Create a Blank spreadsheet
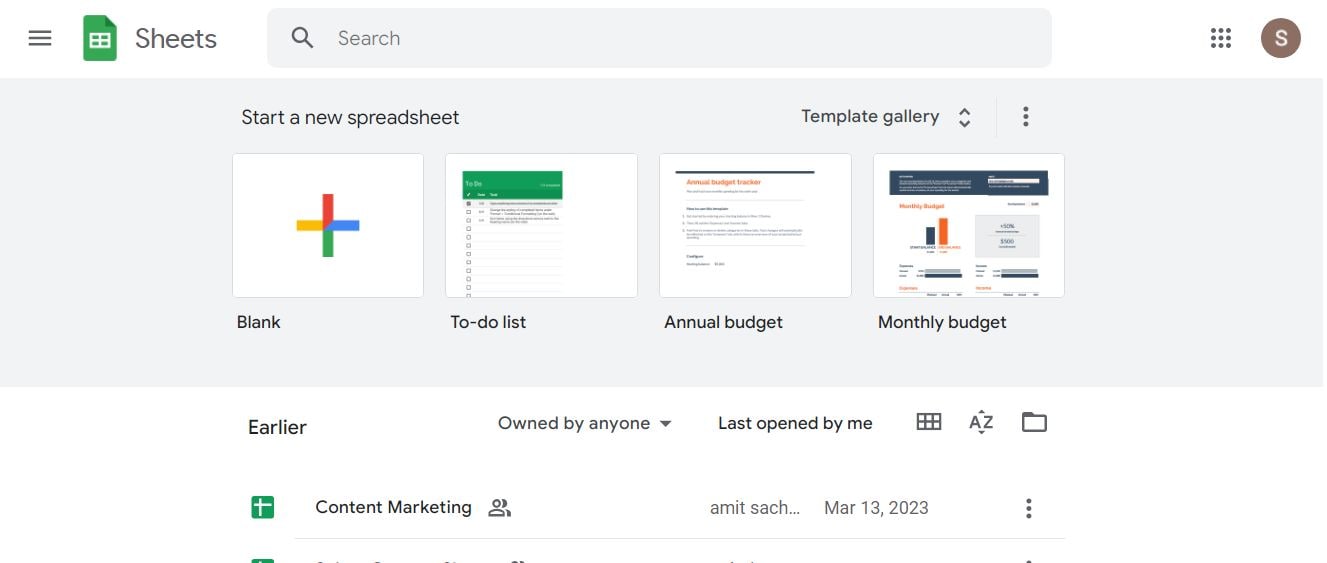This screenshot has height=563, width=1327. [x=328, y=225]
